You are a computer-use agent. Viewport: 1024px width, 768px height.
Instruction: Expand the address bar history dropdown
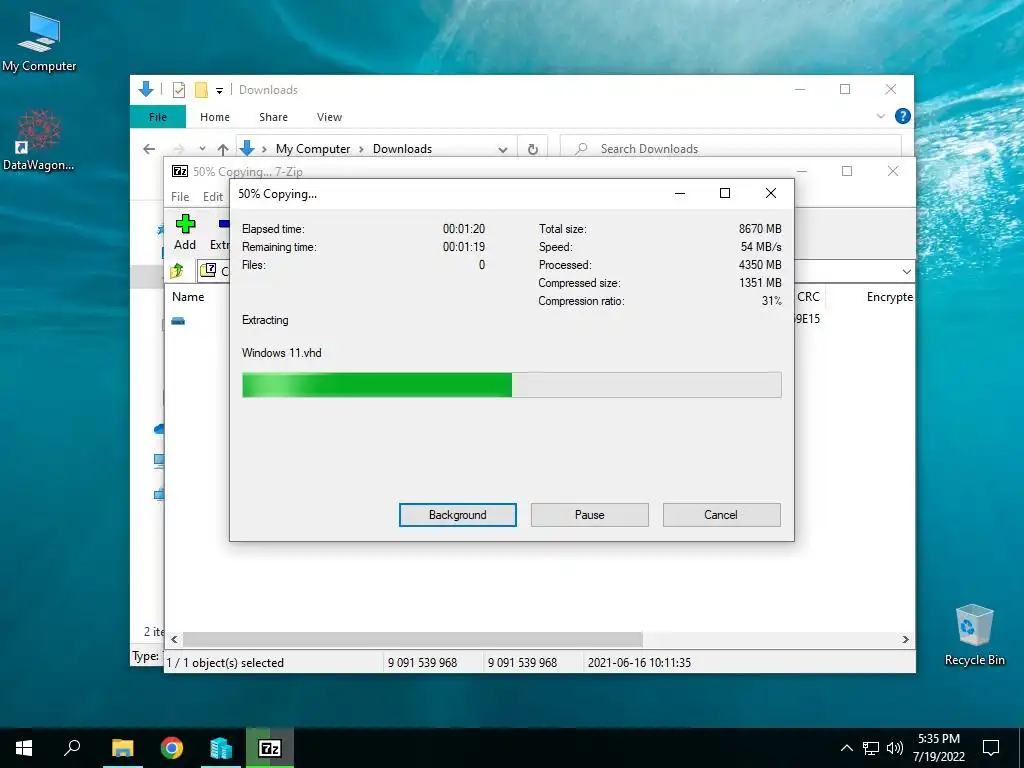click(503, 150)
